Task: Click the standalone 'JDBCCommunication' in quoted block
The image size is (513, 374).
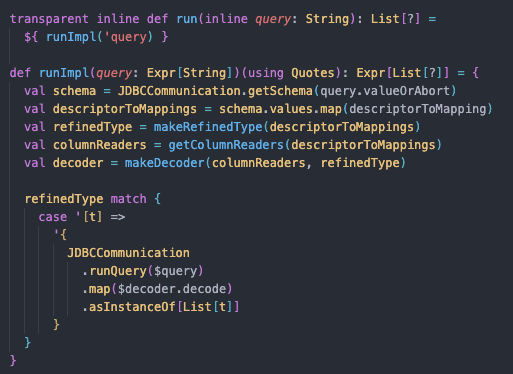Action: [129, 253]
